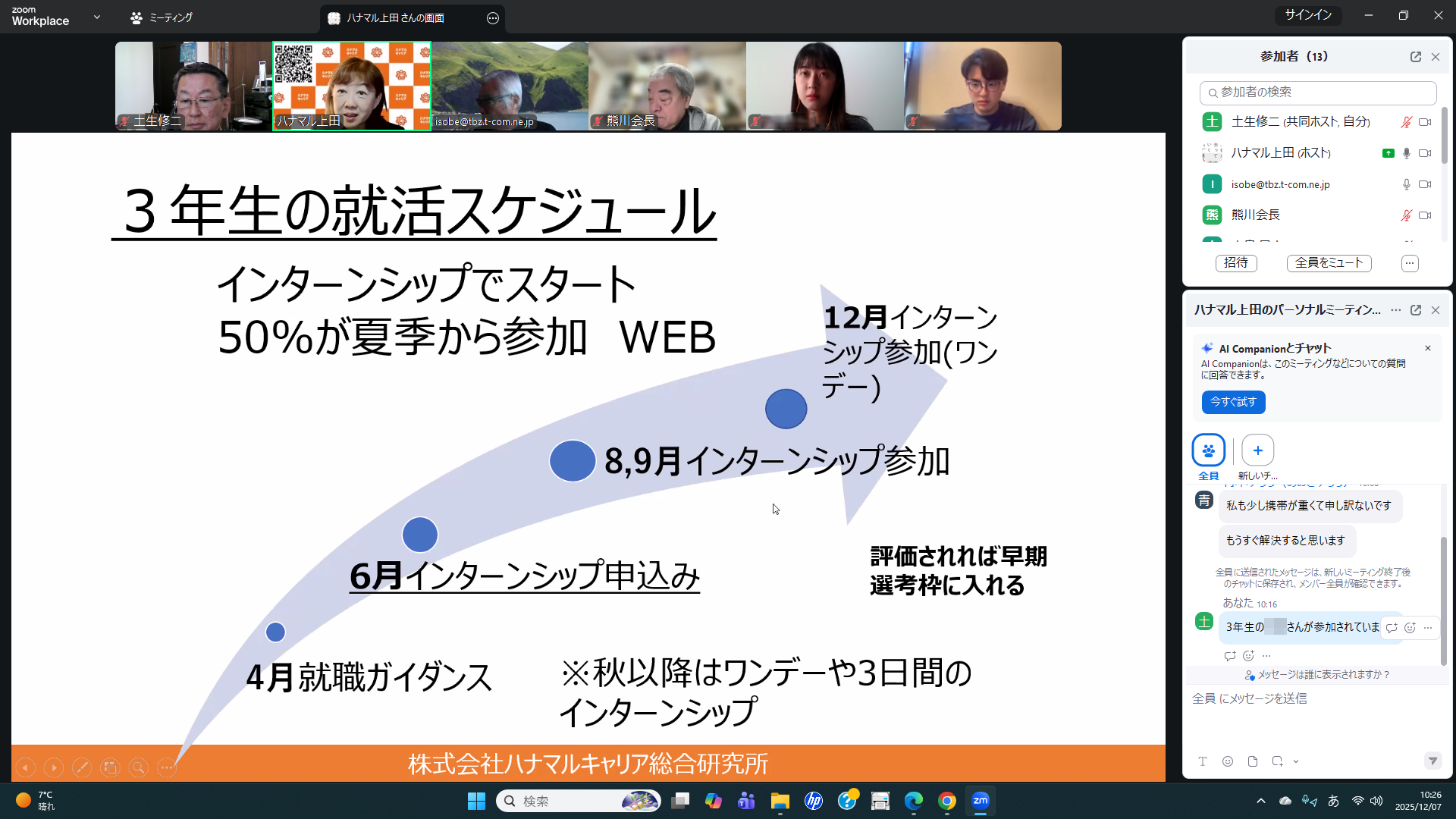
Task: Expand screenshot options chevron in chat toolbar
Action: pyautogui.click(x=1296, y=761)
